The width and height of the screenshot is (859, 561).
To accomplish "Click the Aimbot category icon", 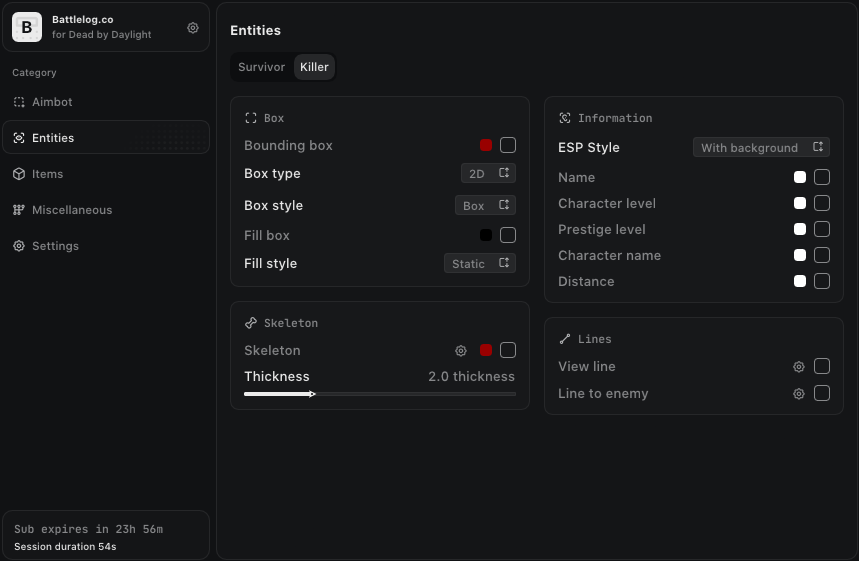I will (x=19, y=102).
